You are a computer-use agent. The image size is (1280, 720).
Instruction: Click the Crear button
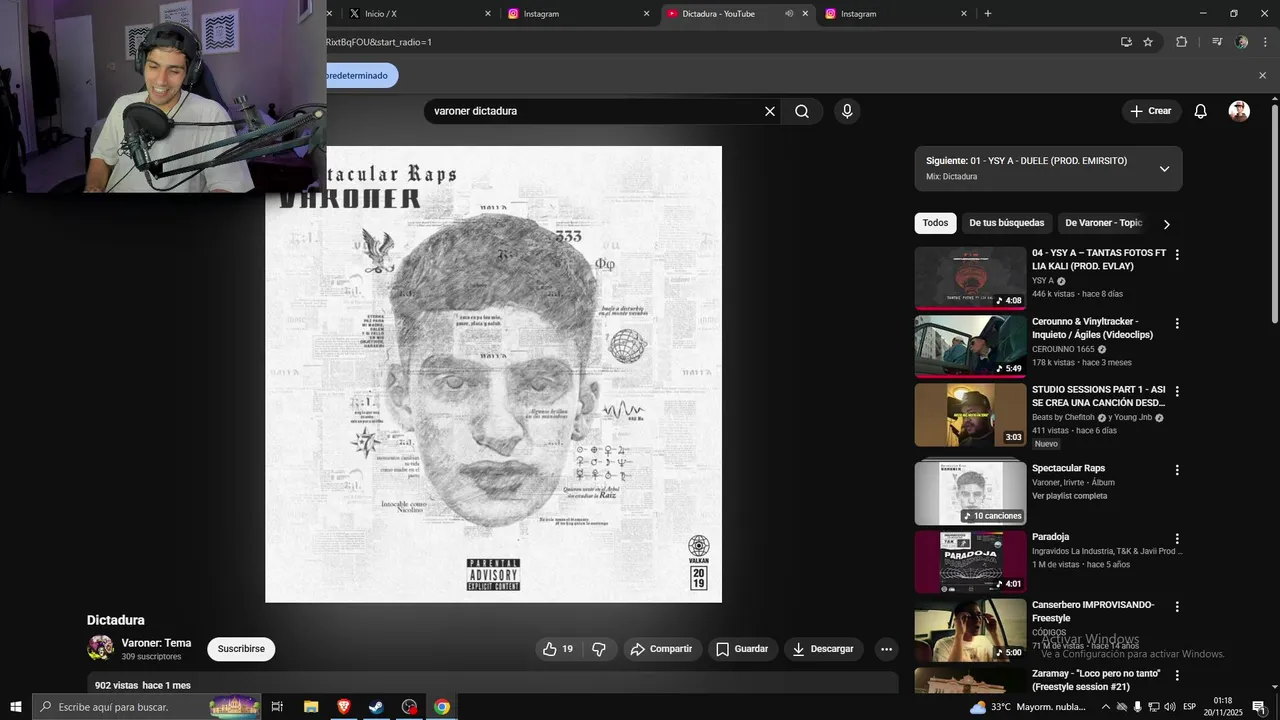click(1151, 111)
